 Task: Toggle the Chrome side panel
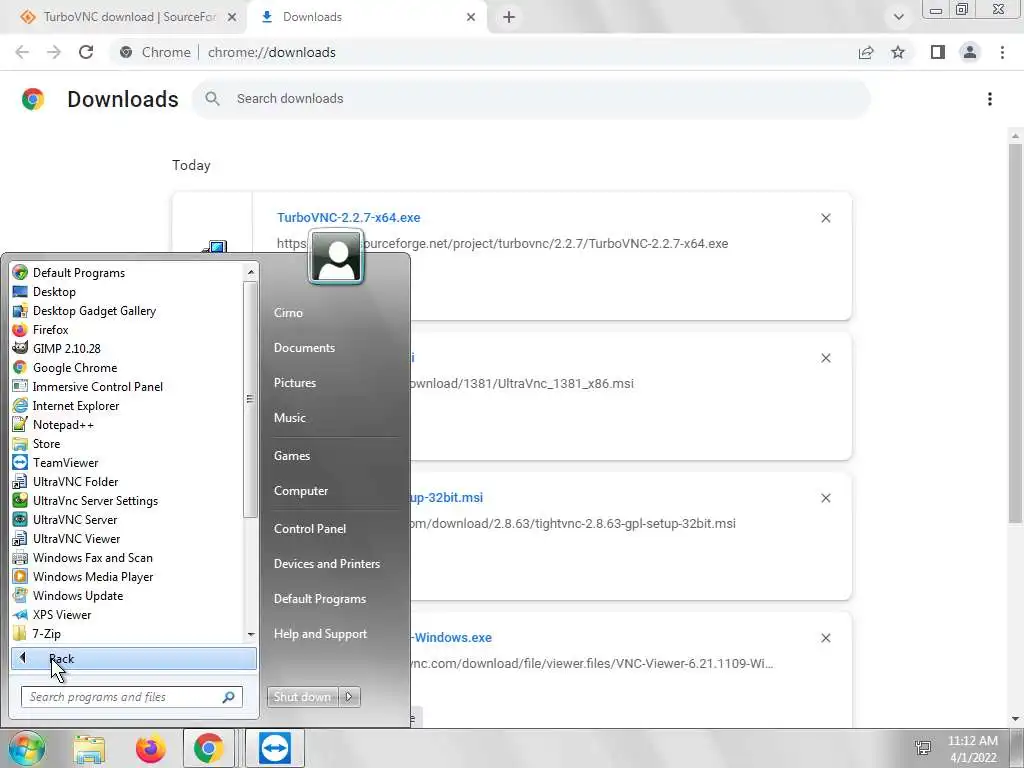pyautogui.click(x=938, y=52)
